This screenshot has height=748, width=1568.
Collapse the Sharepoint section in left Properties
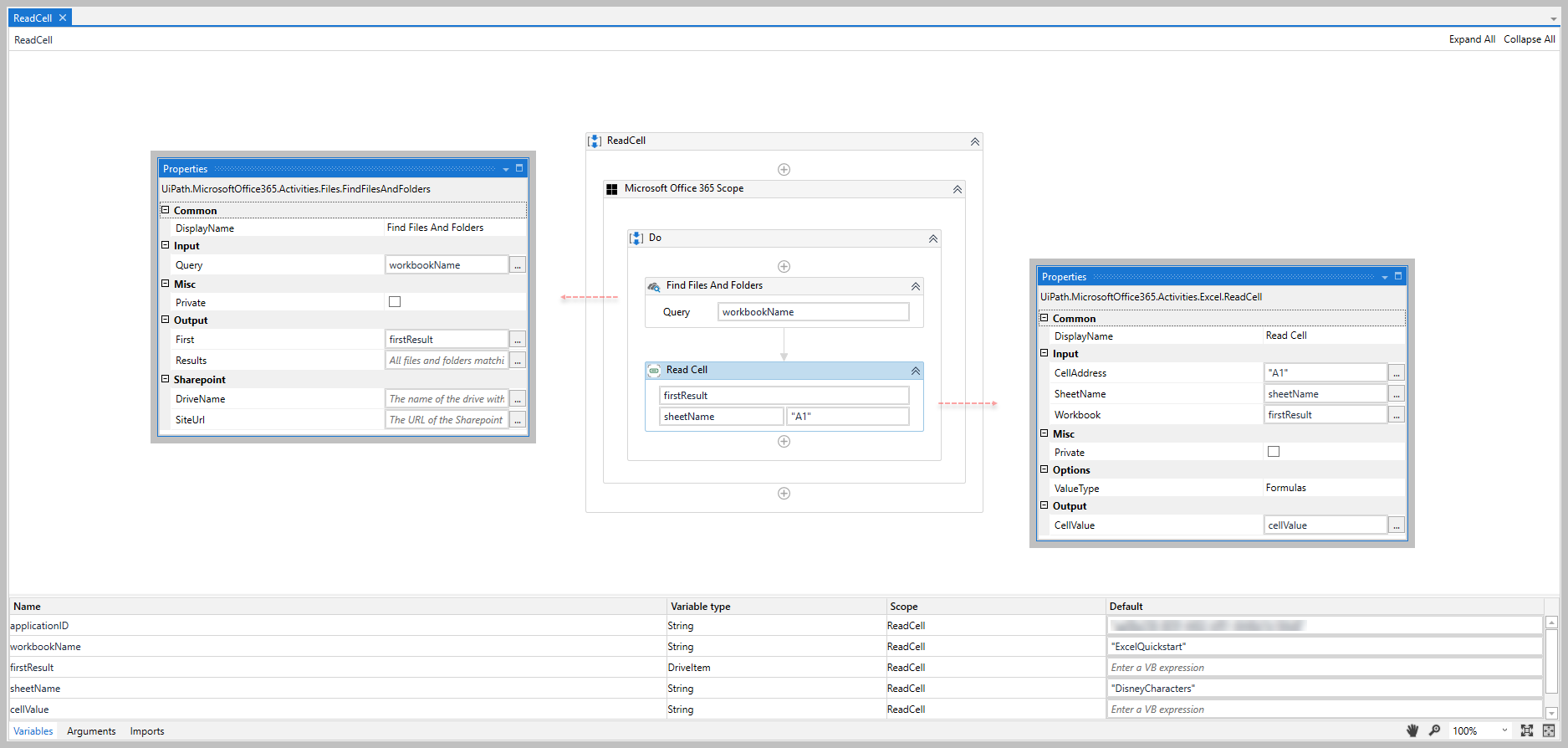coord(166,379)
